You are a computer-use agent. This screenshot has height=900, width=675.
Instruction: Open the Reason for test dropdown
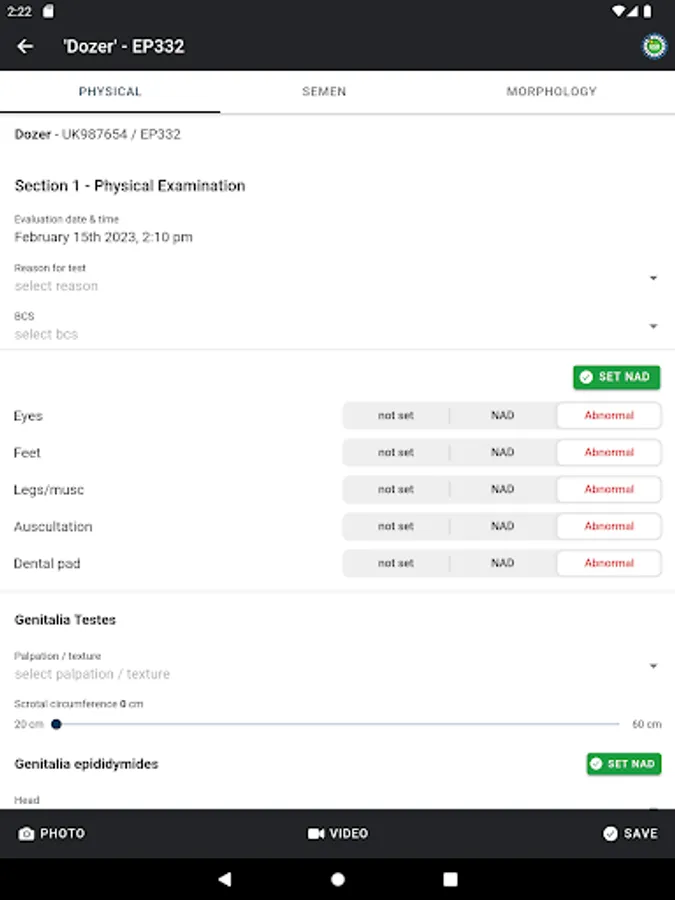point(337,280)
